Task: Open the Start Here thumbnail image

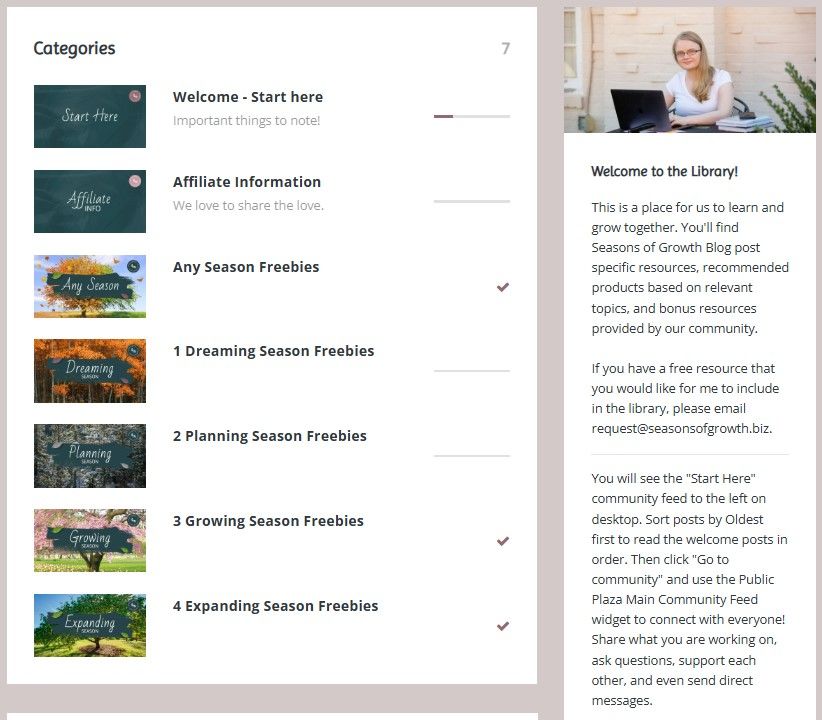Action: pyautogui.click(x=90, y=116)
